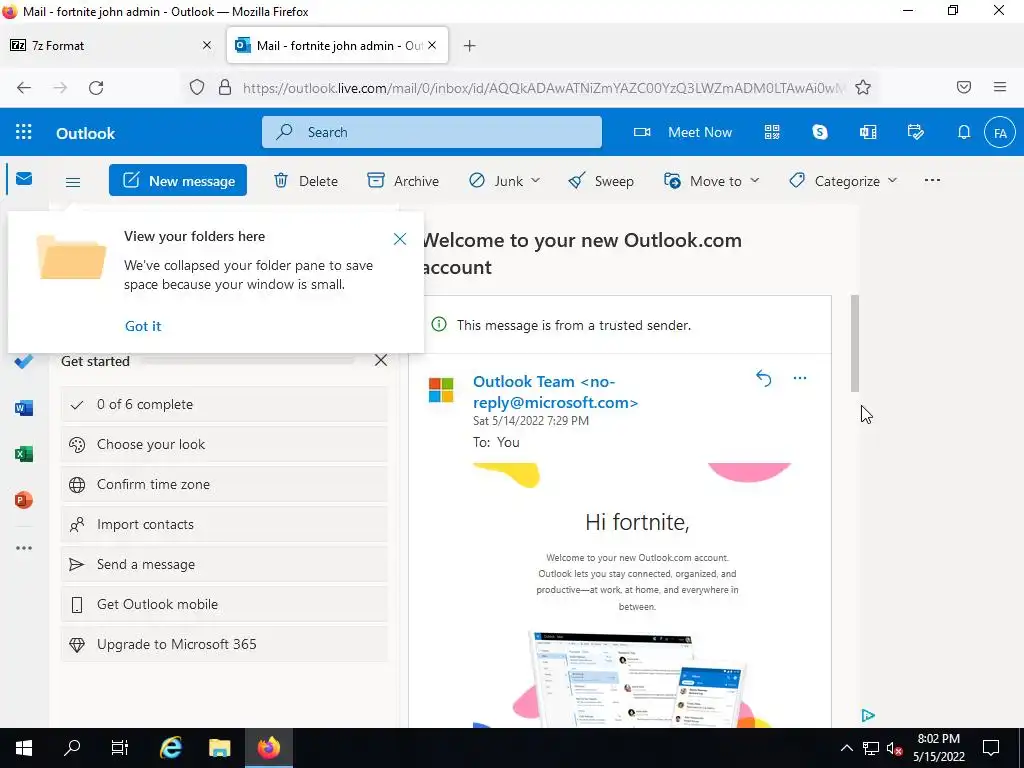
Task: Open the notifications bell
Action: tap(964, 132)
